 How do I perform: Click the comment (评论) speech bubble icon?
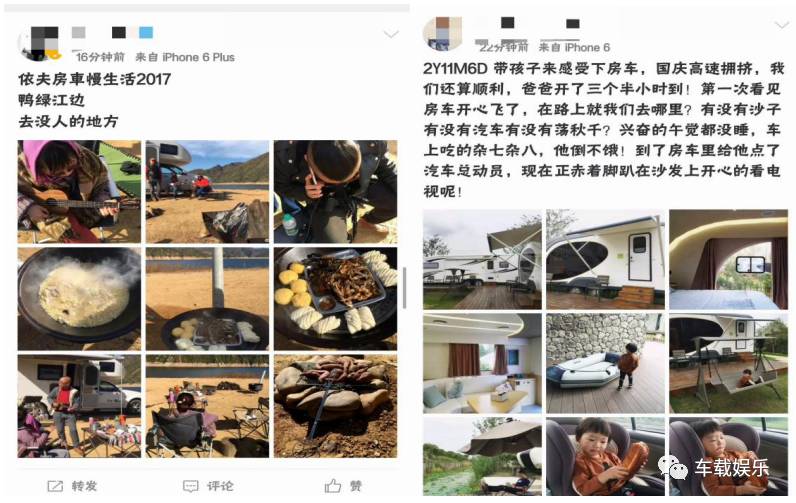[x=190, y=486]
